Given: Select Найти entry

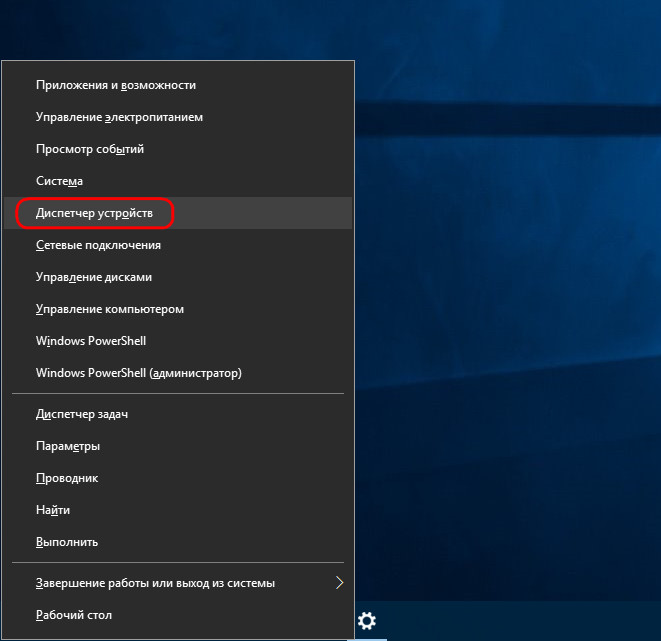Looking at the screenshot, I should [177, 510].
